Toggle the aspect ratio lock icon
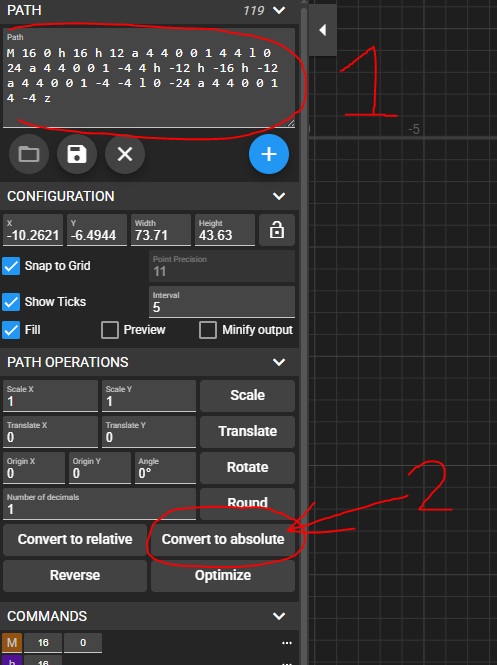The width and height of the screenshot is (497, 665). pos(277,230)
